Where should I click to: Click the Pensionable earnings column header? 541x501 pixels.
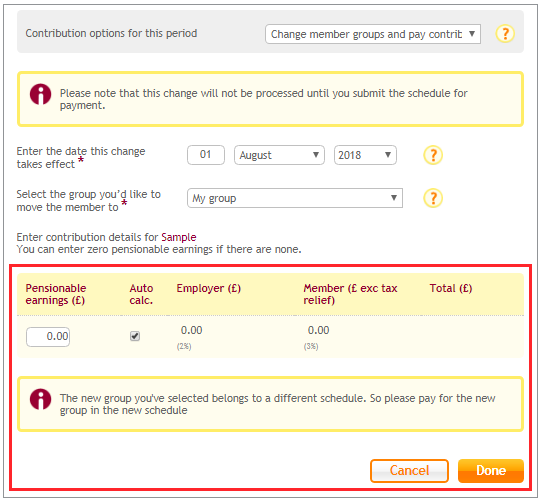coord(56,294)
